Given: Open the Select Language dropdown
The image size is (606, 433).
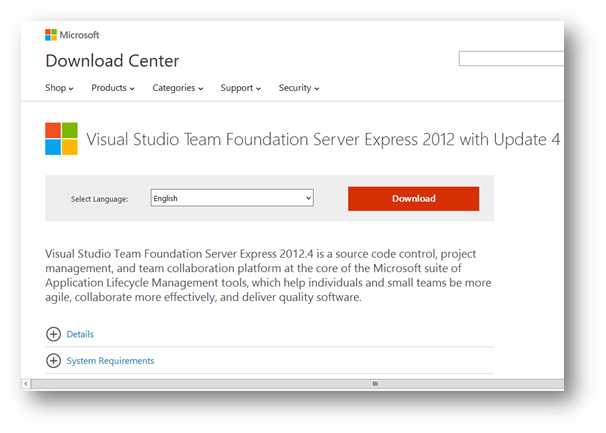Looking at the screenshot, I should [232, 198].
